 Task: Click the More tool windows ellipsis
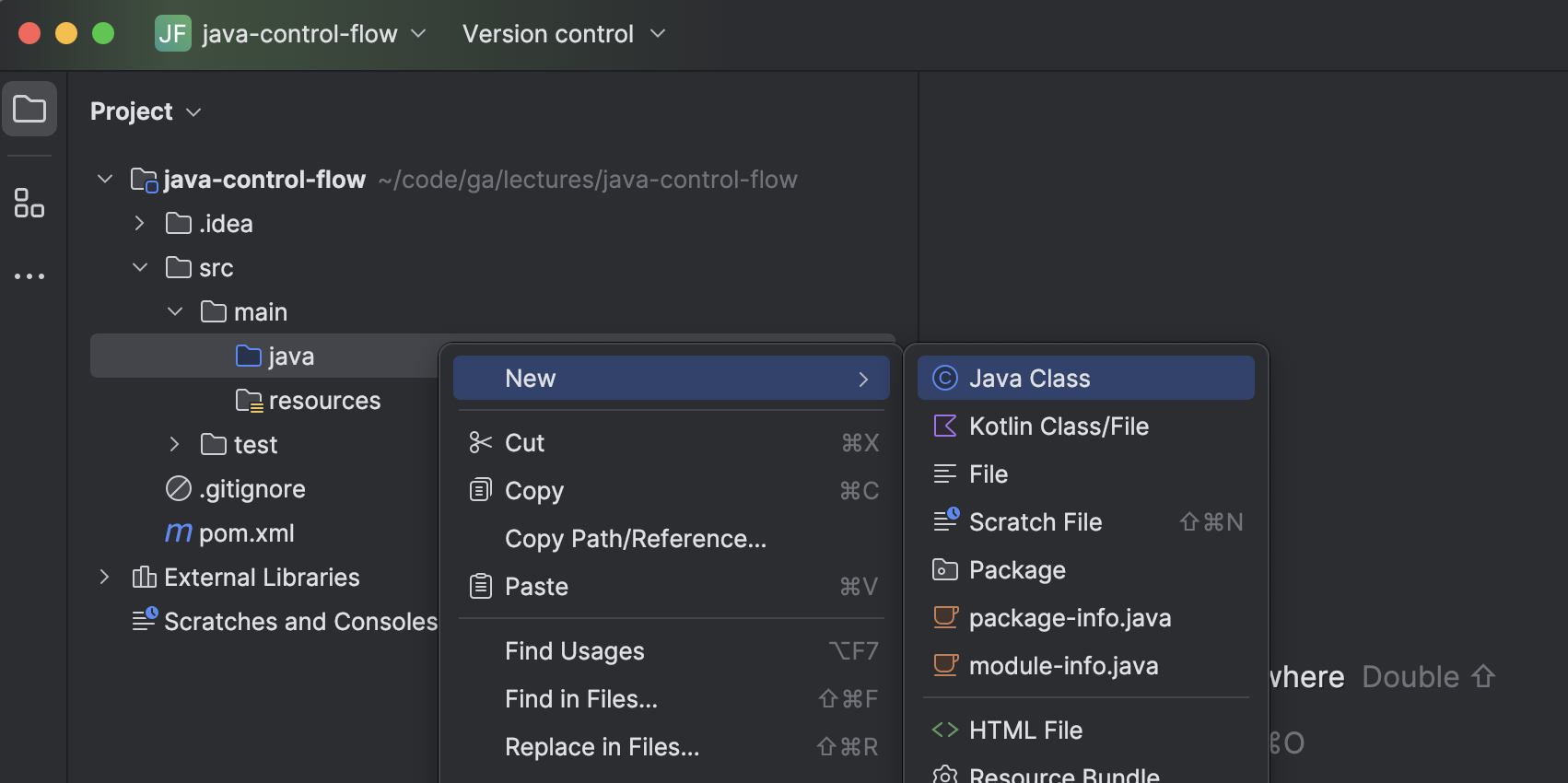click(x=29, y=275)
